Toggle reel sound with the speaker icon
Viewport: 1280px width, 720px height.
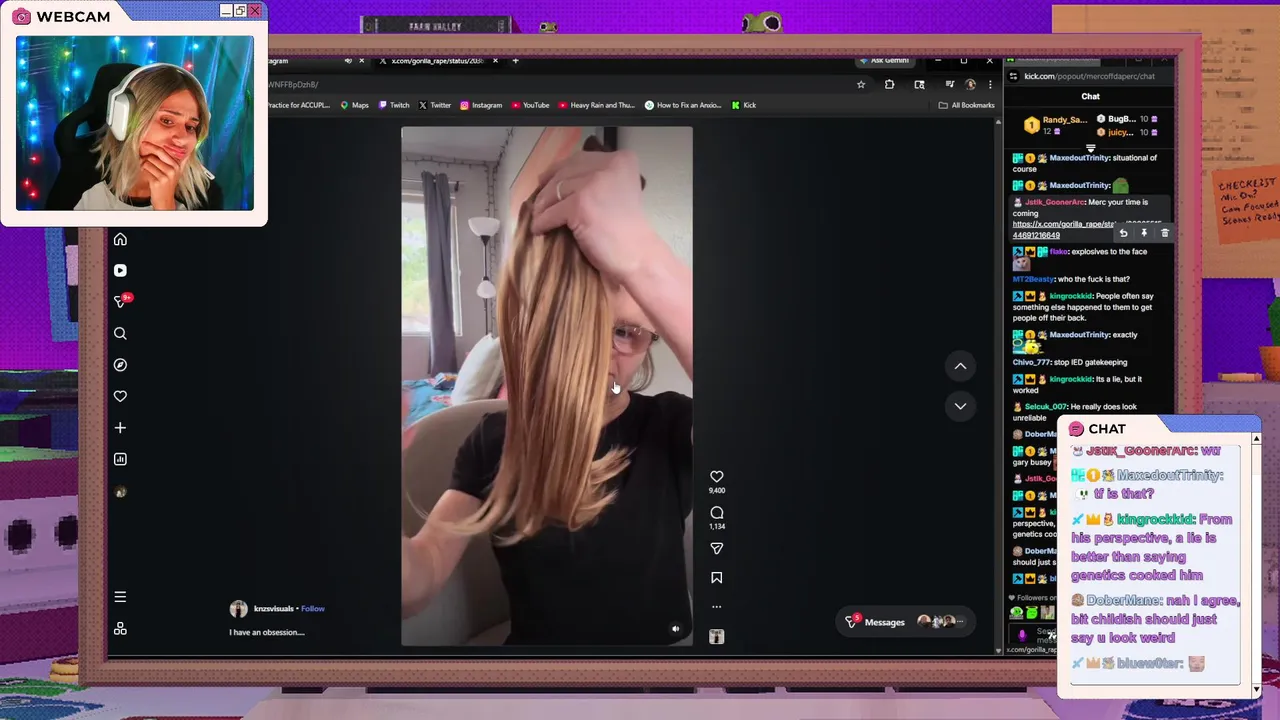(675, 629)
